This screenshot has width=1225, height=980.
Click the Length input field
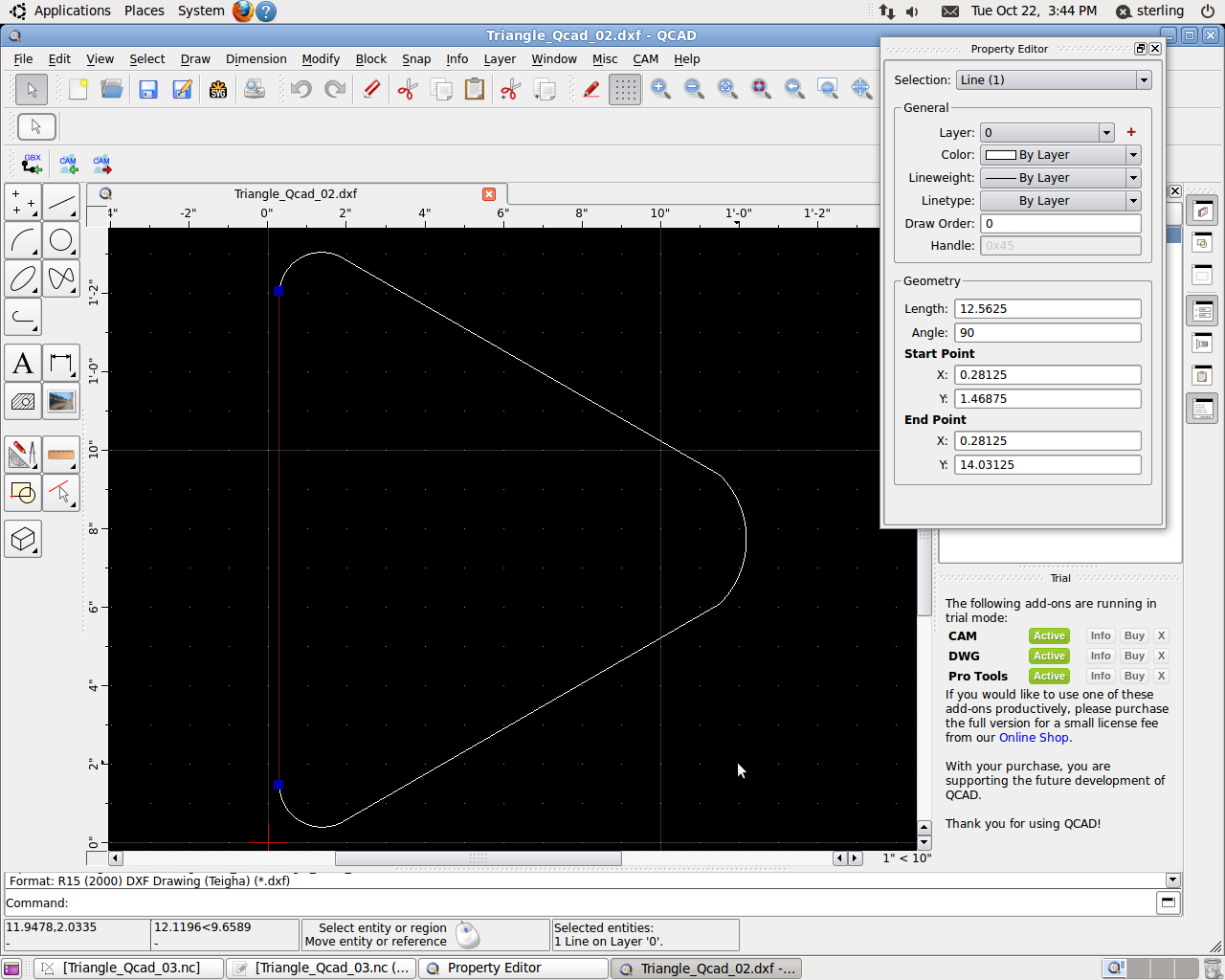1047,309
